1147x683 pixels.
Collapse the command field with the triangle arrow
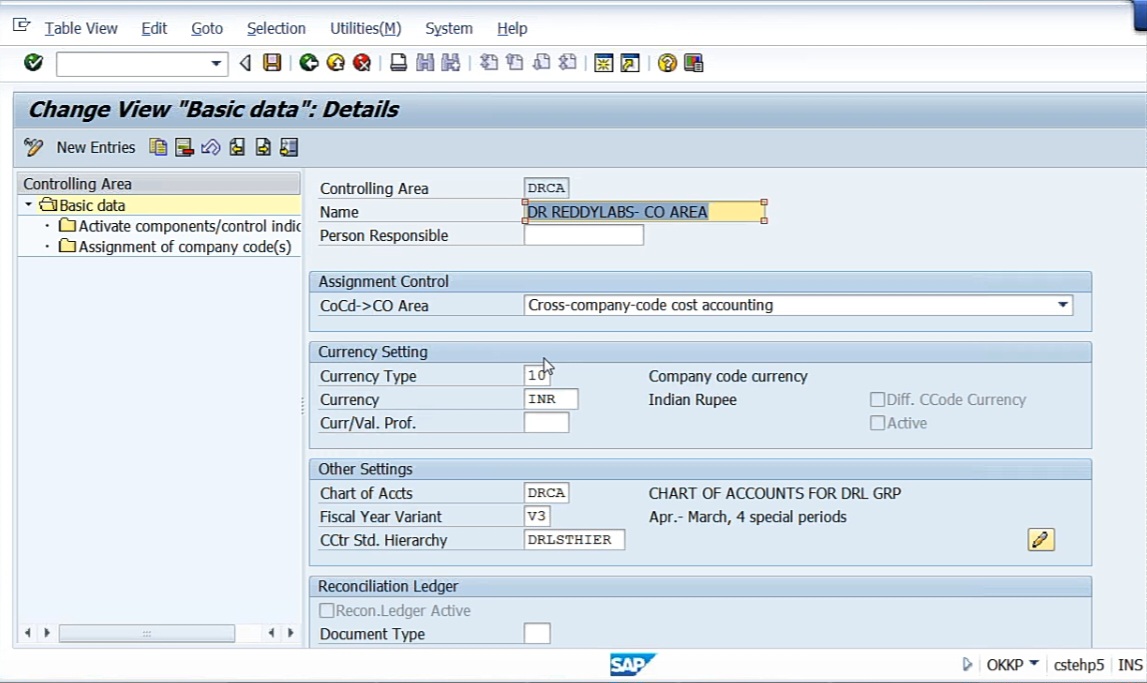click(245, 63)
